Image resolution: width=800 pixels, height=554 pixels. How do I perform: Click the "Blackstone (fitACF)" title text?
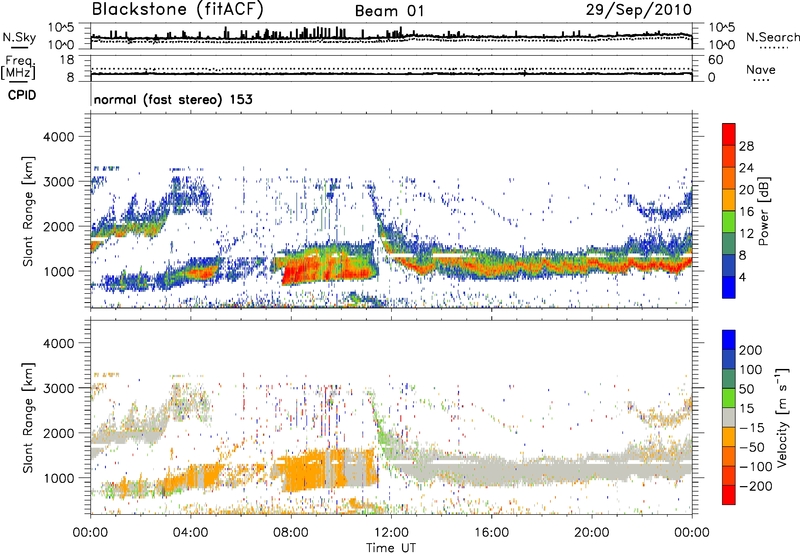click(x=177, y=10)
